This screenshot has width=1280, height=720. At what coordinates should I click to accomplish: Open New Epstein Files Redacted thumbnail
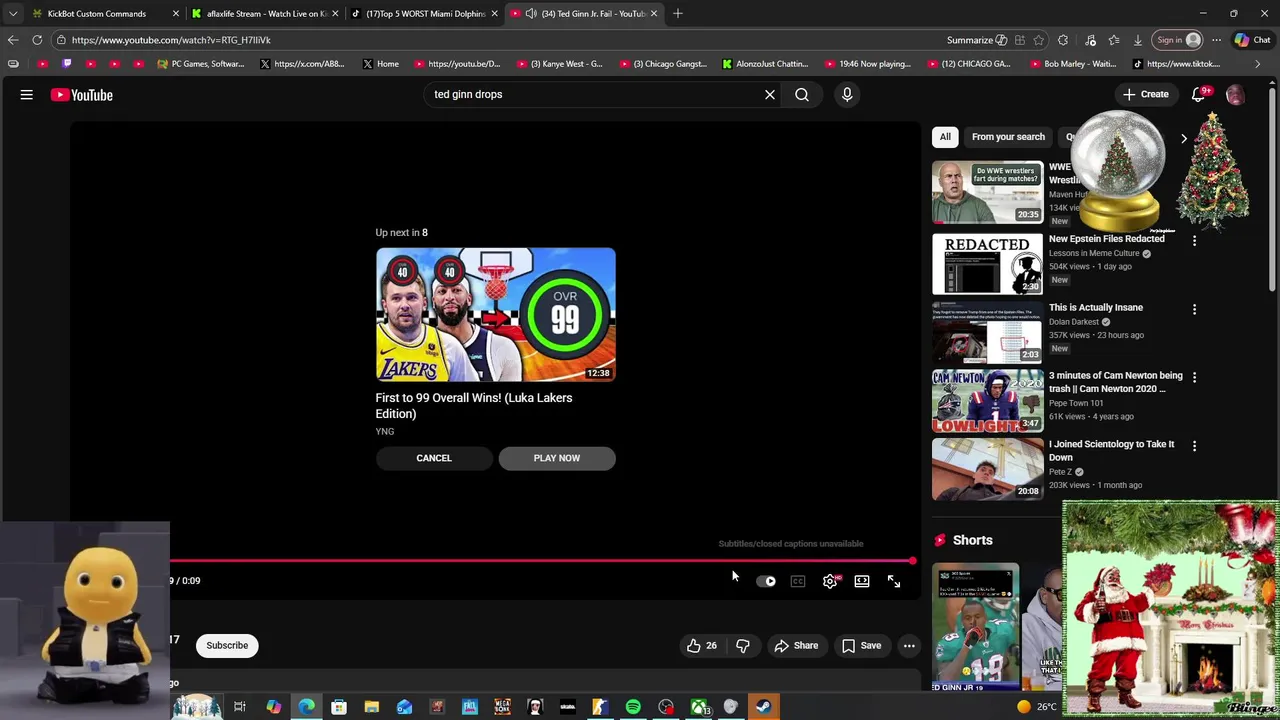pos(987,264)
